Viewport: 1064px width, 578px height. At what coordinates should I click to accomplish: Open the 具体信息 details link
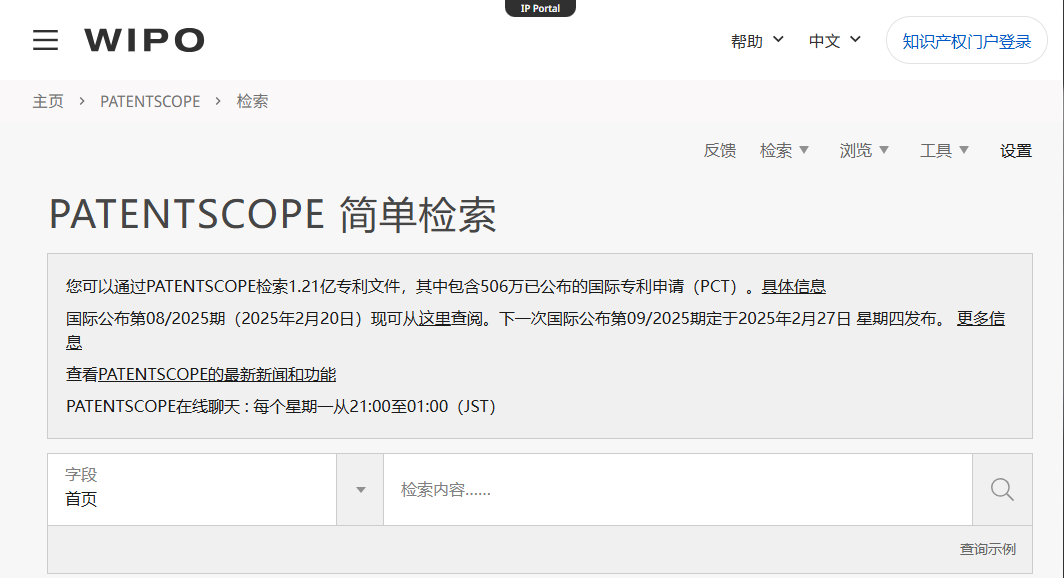(x=793, y=286)
